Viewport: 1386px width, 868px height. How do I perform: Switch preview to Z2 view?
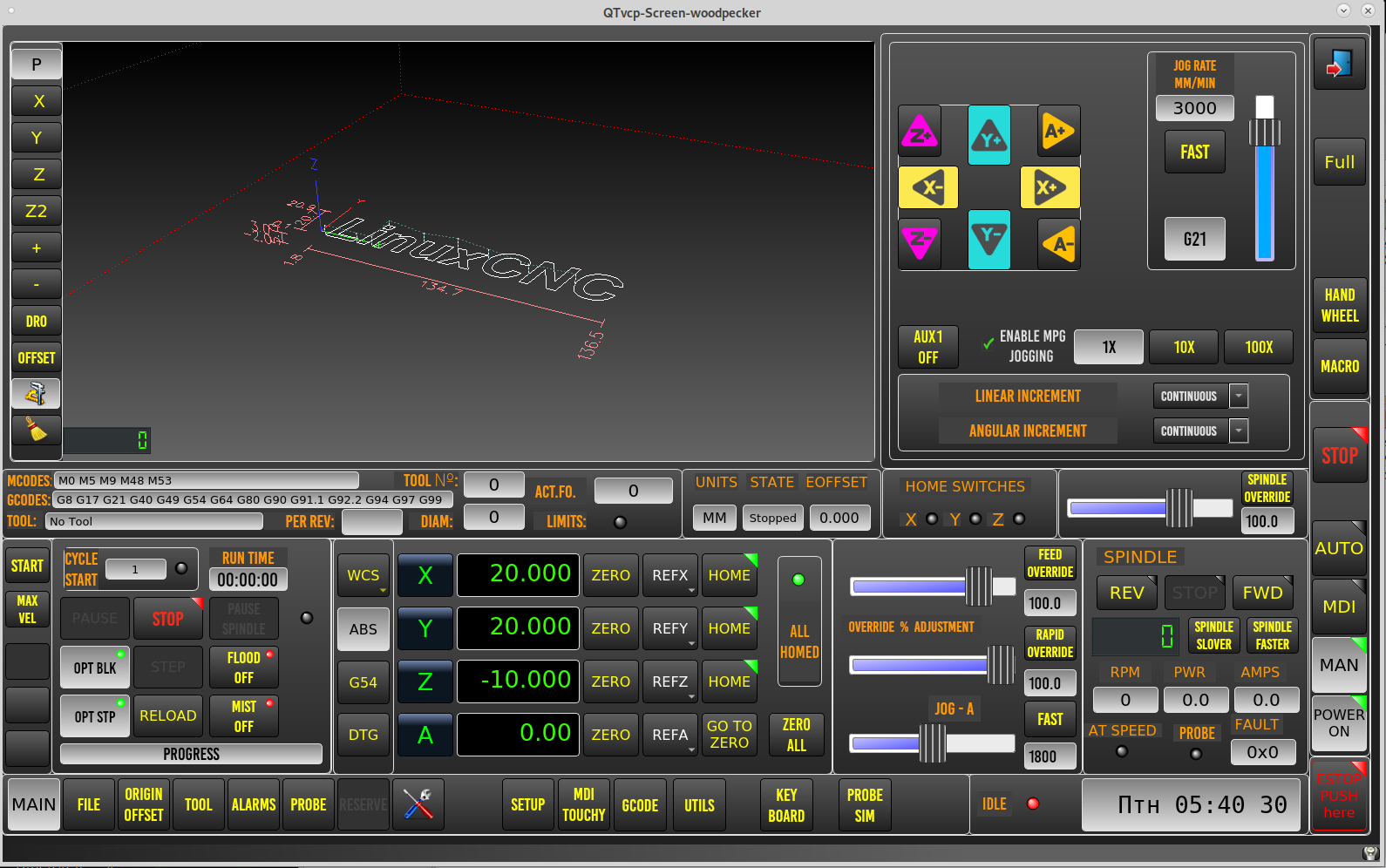pyautogui.click(x=36, y=211)
